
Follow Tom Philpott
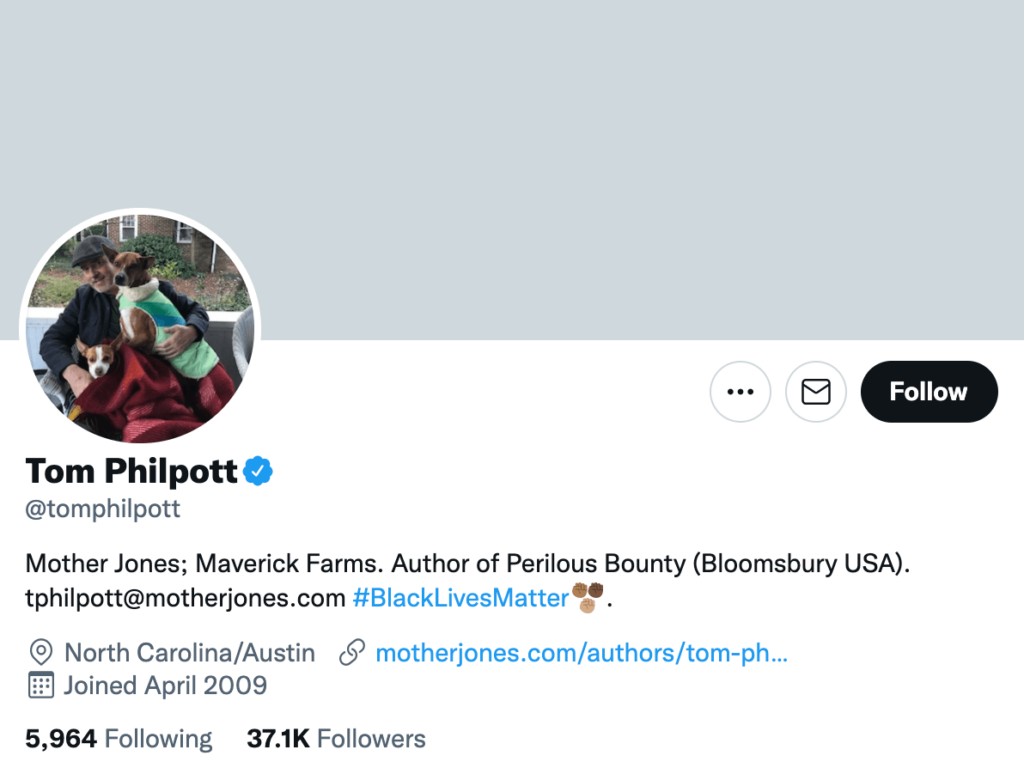tap(929, 392)
